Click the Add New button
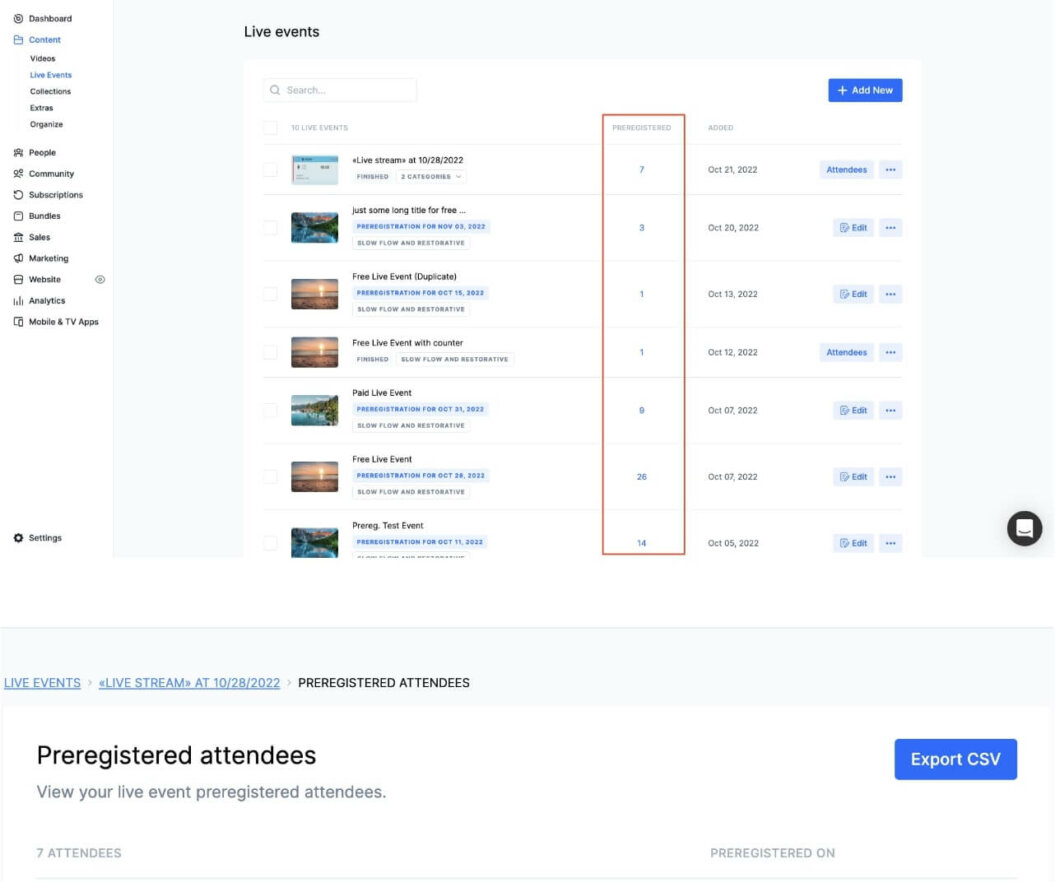Image resolution: width=1055 pixels, height=887 pixels. (x=865, y=90)
